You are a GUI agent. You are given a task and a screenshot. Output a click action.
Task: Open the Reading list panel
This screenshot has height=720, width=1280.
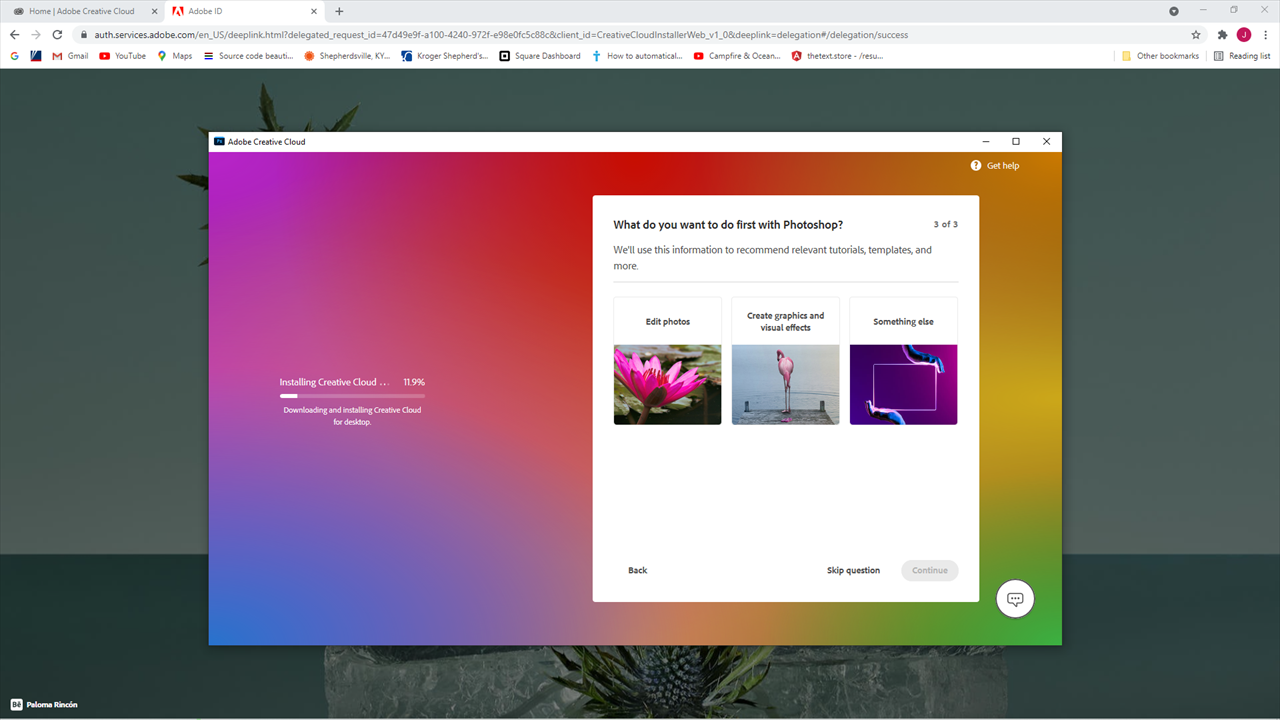[x=1242, y=56]
